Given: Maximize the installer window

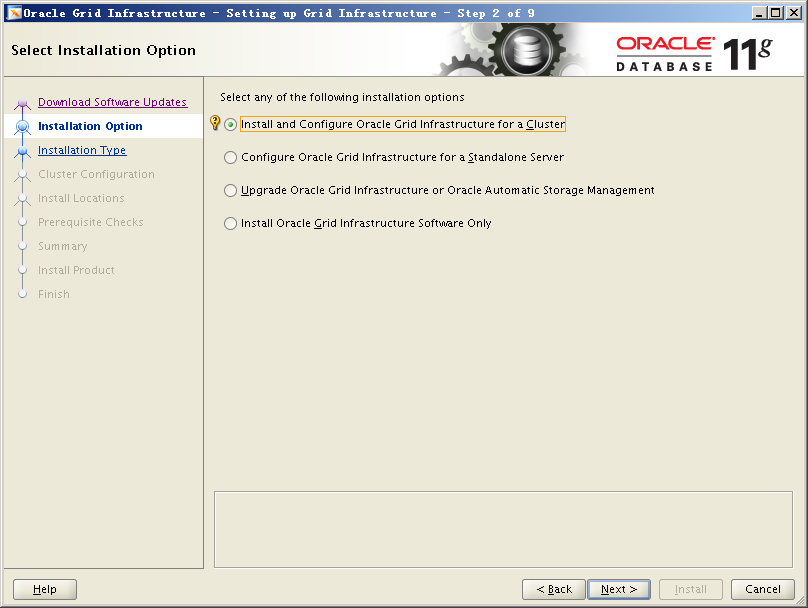Looking at the screenshot, I should (x=775, y=13).
